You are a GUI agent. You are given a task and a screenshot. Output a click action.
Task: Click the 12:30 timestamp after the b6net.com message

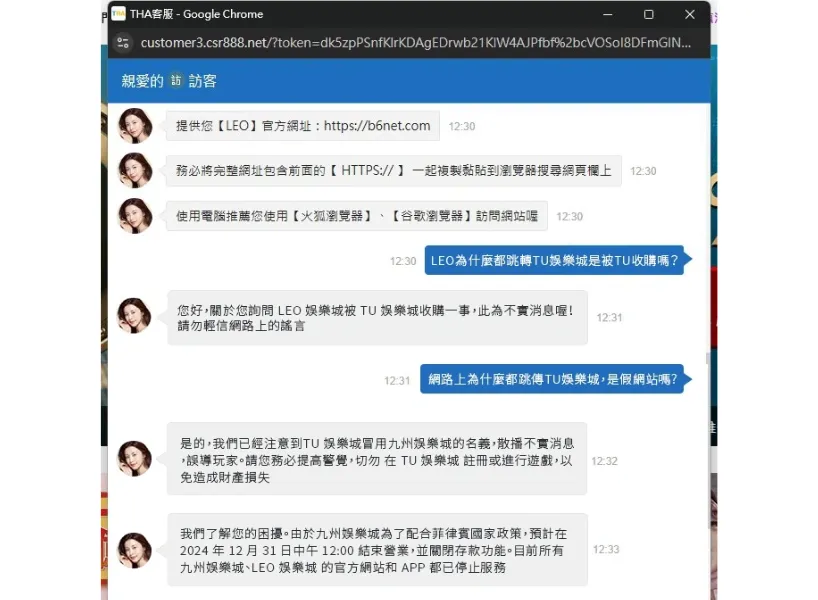462,126
